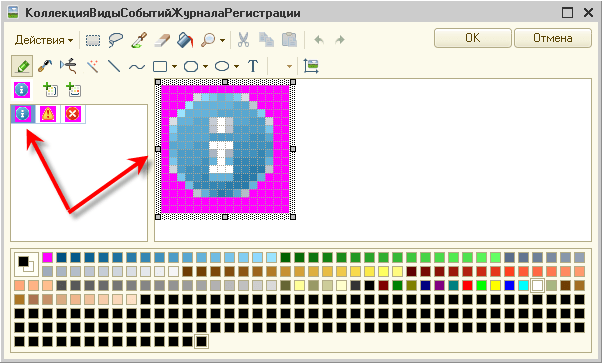Click the enlarged info icon on canvas
Image resolution: width=602 pixels, height=363 pixels.
click(x=225, y=149)
